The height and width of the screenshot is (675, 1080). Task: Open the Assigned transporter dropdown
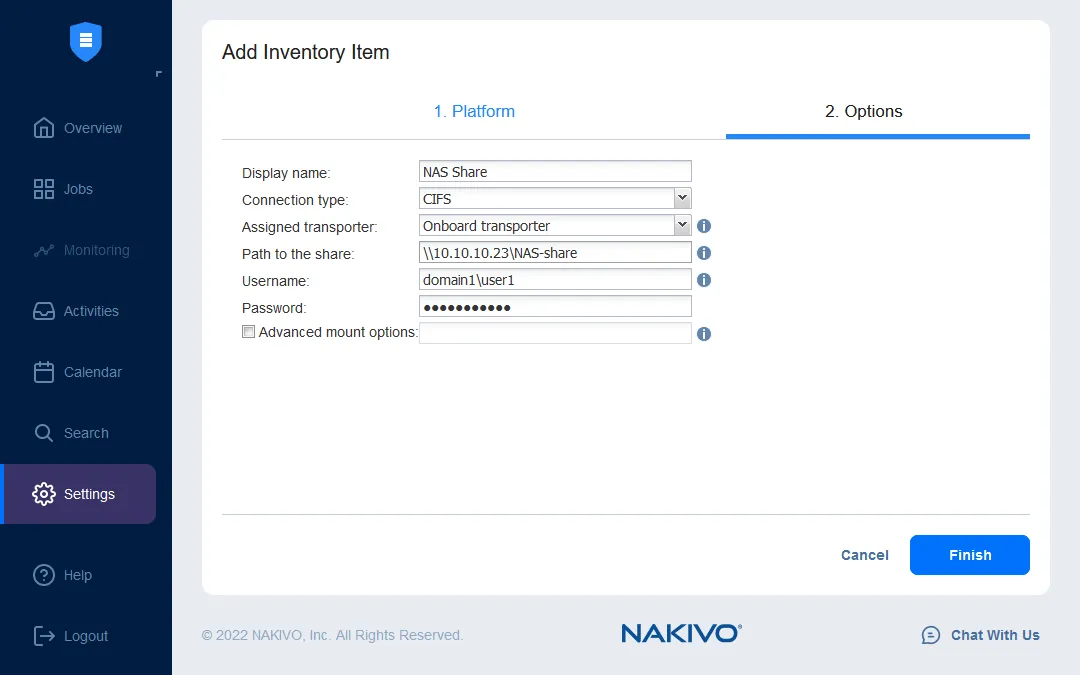coord(682,225)
